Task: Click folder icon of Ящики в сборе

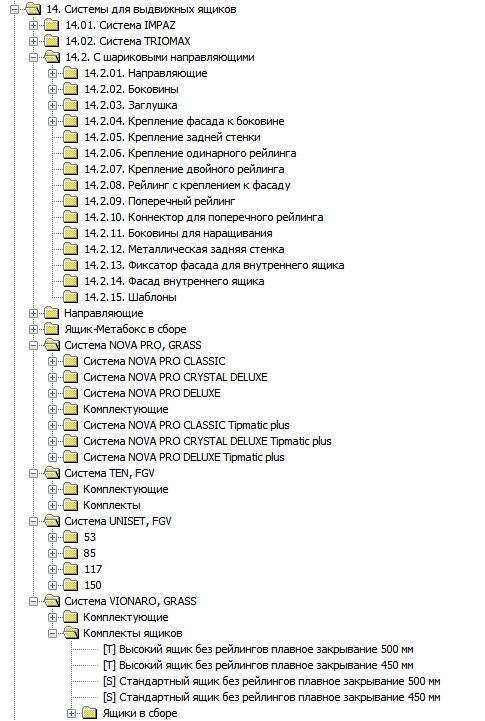Action: 89,713
